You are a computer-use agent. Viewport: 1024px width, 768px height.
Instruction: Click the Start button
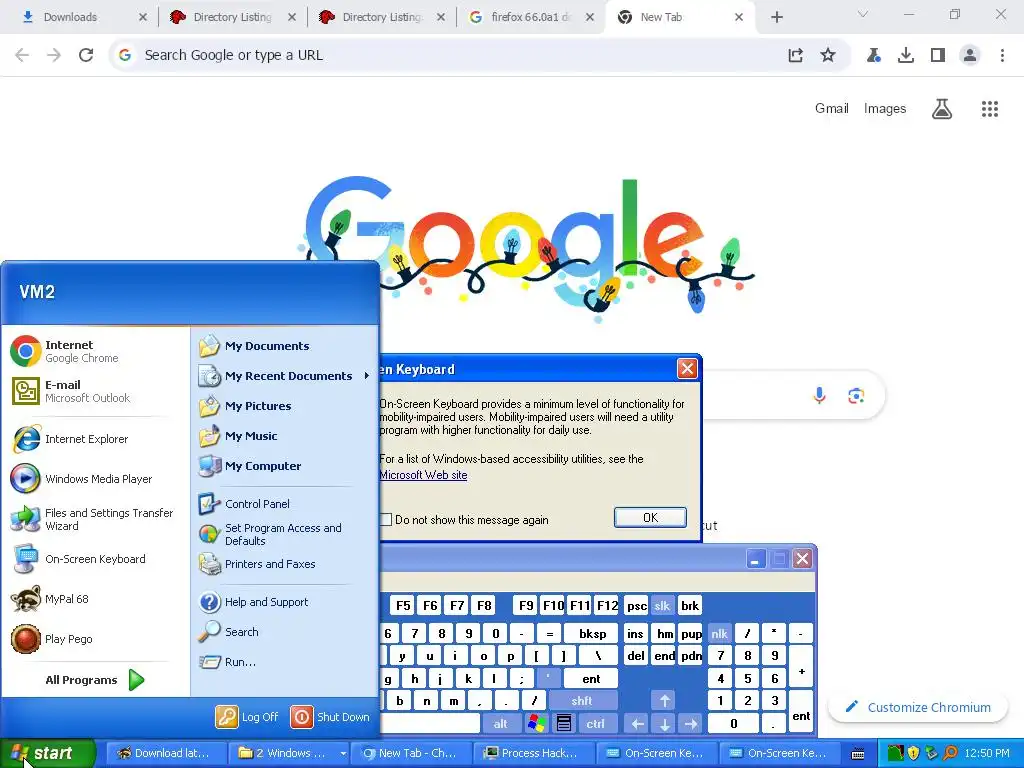(x=47, y=753)
